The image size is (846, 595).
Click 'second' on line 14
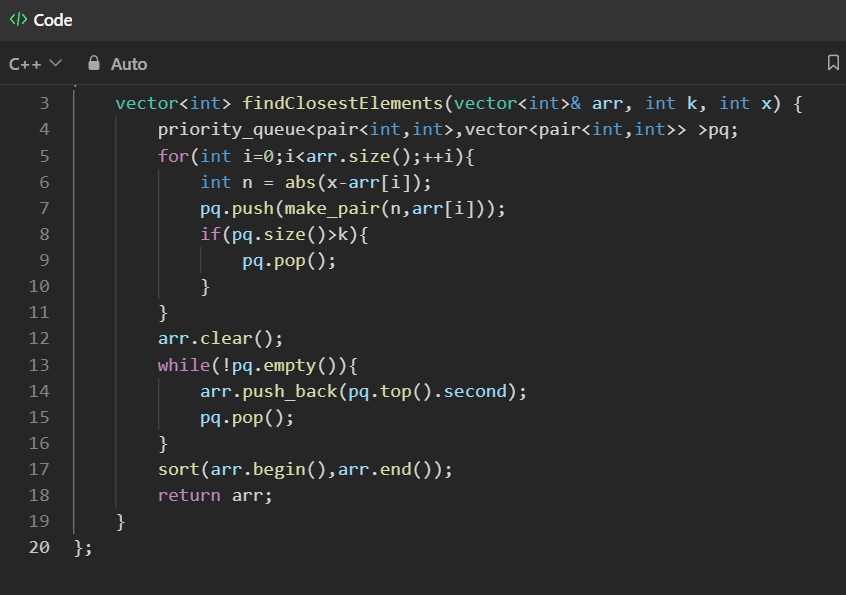(x=475, y=391)
